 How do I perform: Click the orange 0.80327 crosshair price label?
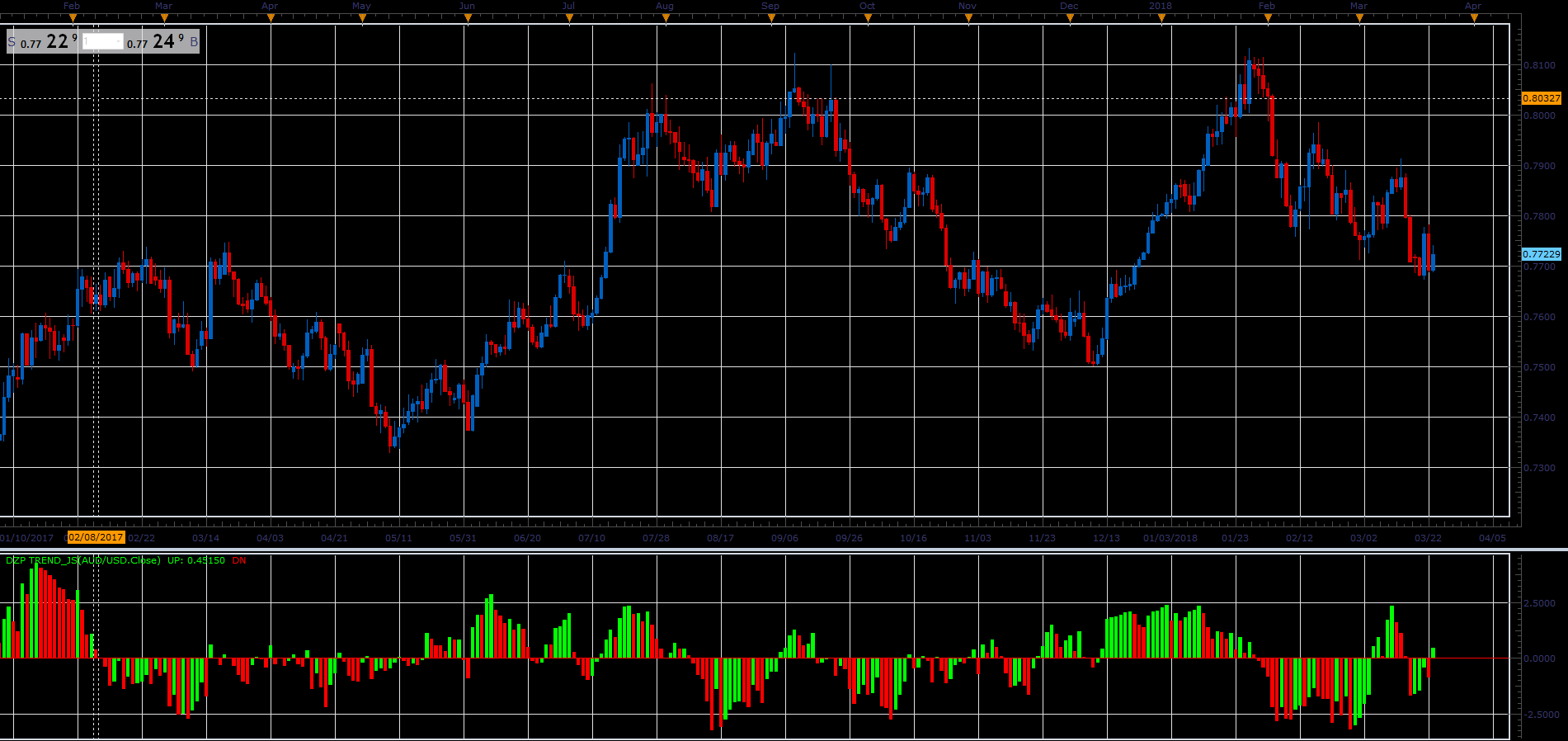point(1541,98)
